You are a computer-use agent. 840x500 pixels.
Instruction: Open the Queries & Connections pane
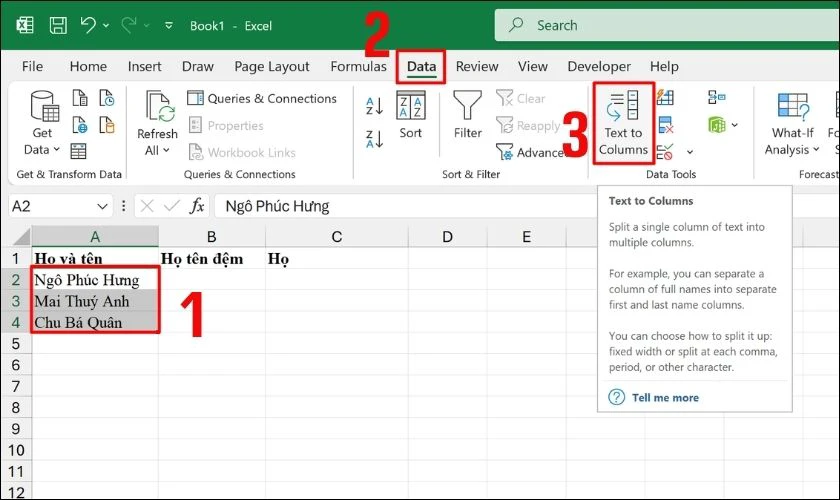tap(262, 99)
